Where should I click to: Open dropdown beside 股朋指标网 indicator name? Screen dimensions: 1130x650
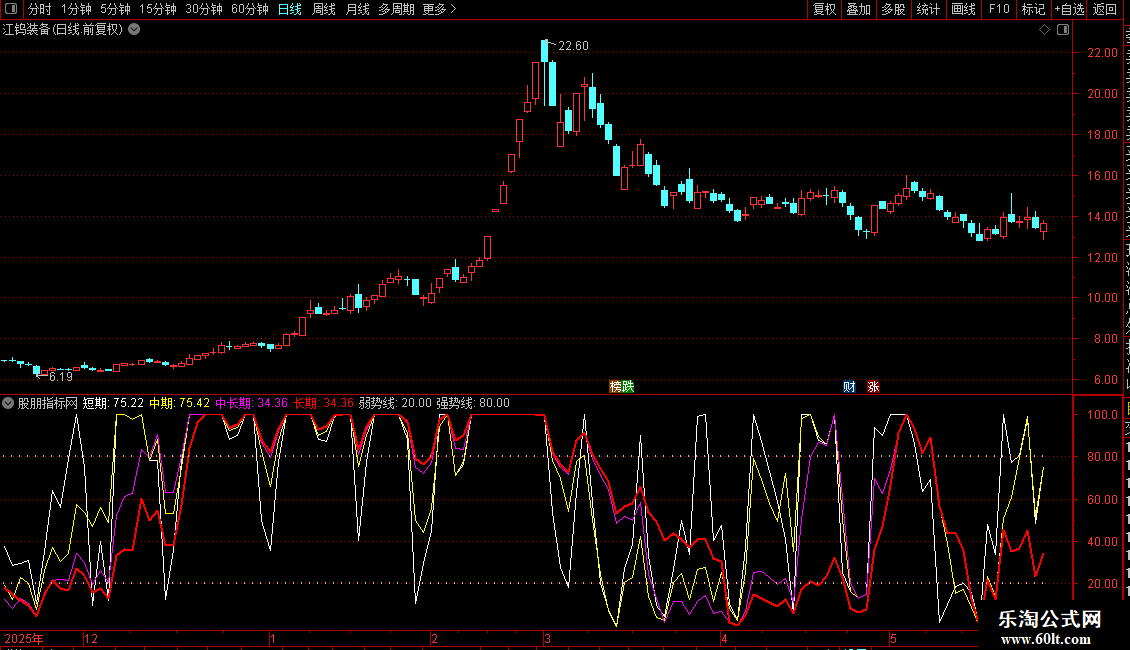tap(8, 403)
